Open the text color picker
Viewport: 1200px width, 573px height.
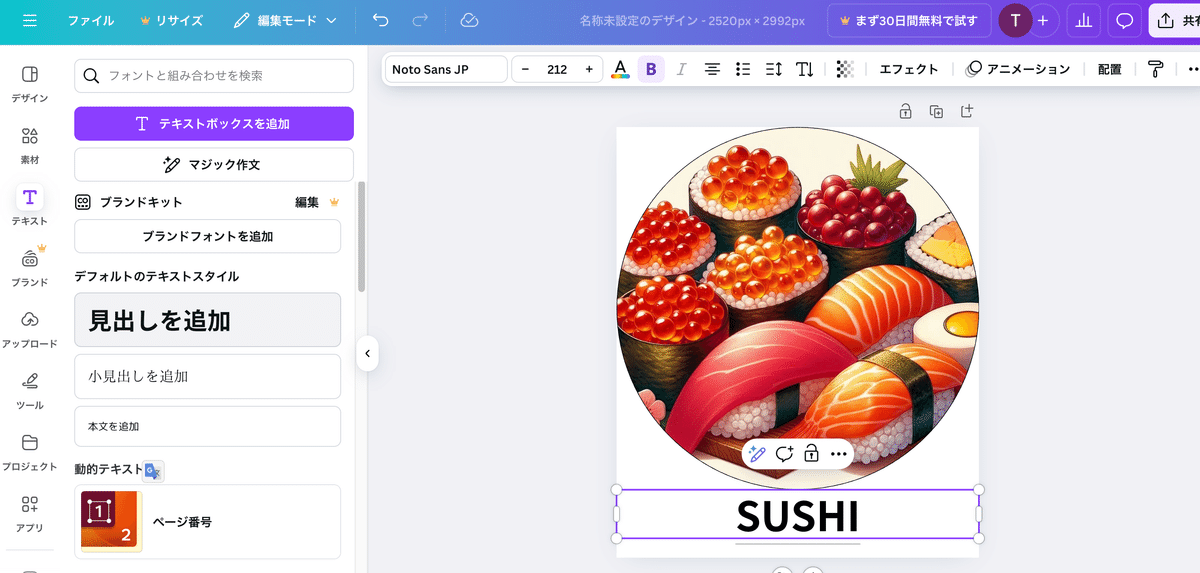[620, 69]
